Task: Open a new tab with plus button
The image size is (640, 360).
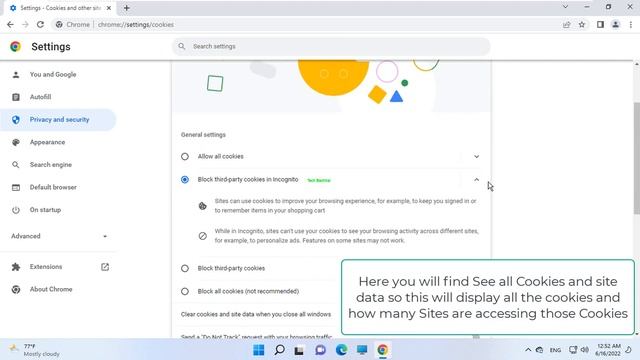Action: click(x=127, y=8)
